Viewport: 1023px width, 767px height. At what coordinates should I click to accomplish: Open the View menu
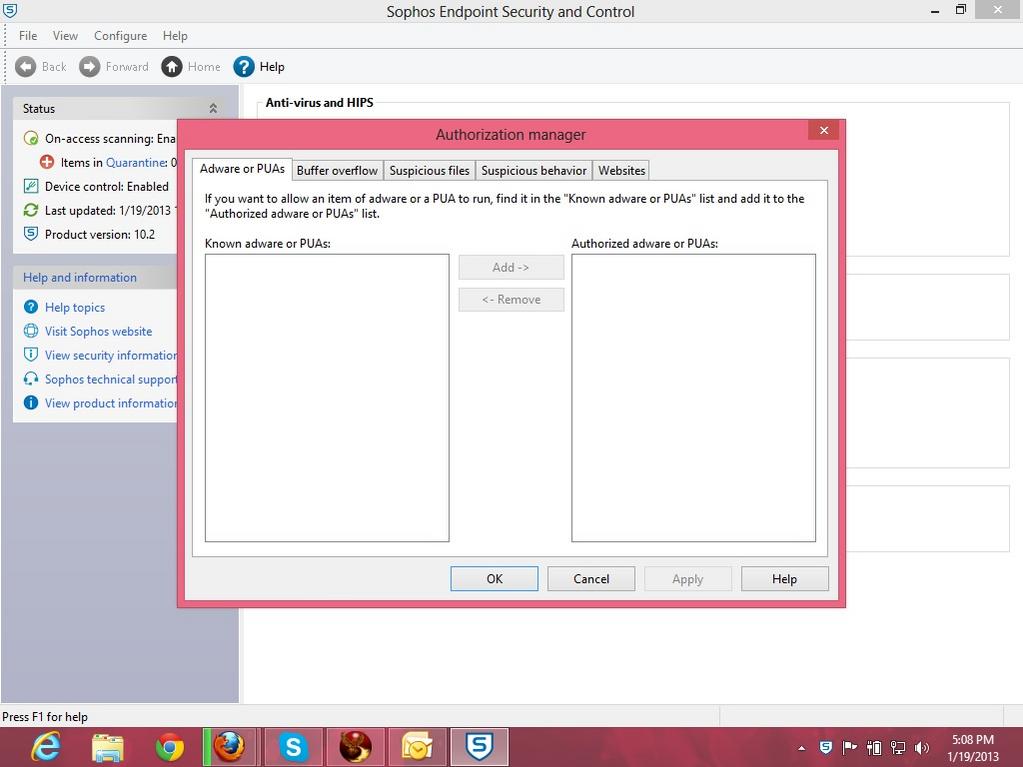point(65,35)
